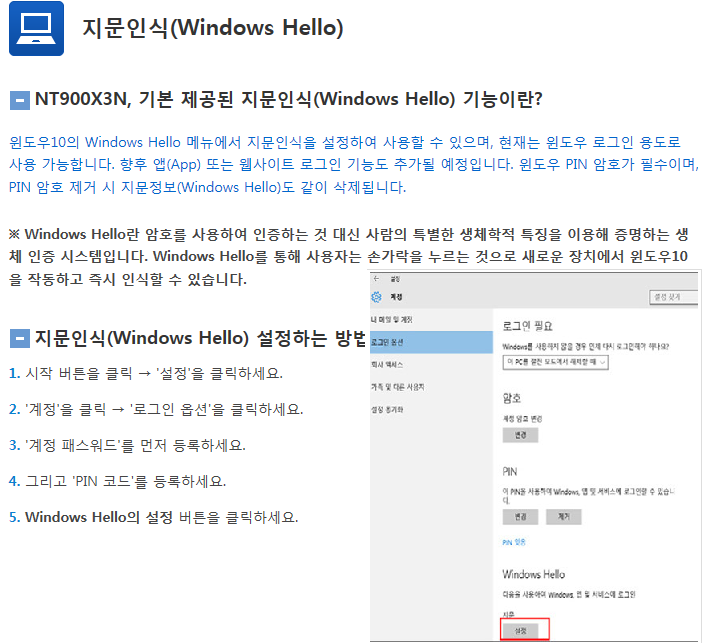The image size is (702, 643).
Task: Click the back arrow in the Settings window
Action: (377, 279)
